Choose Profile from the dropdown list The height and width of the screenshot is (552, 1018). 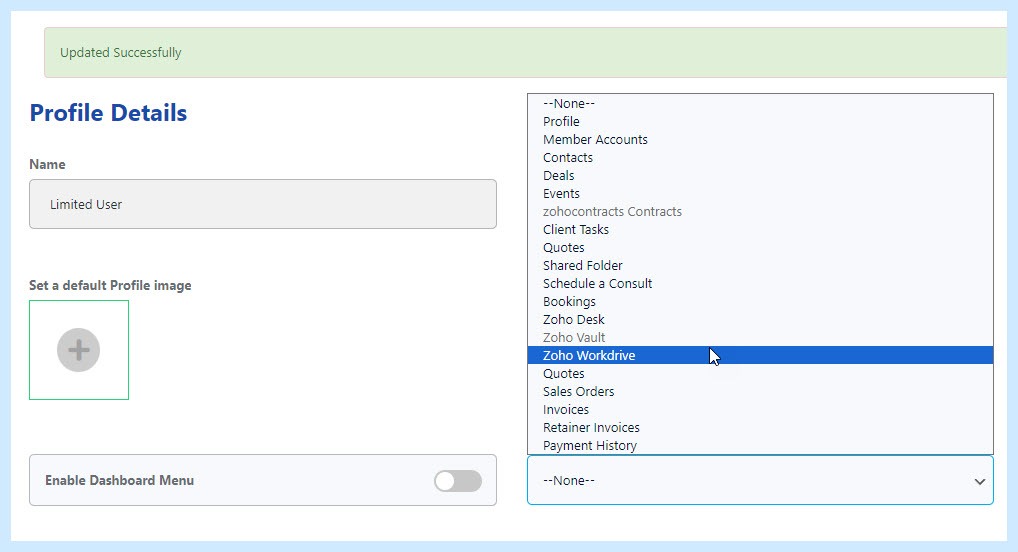(760, 121)
